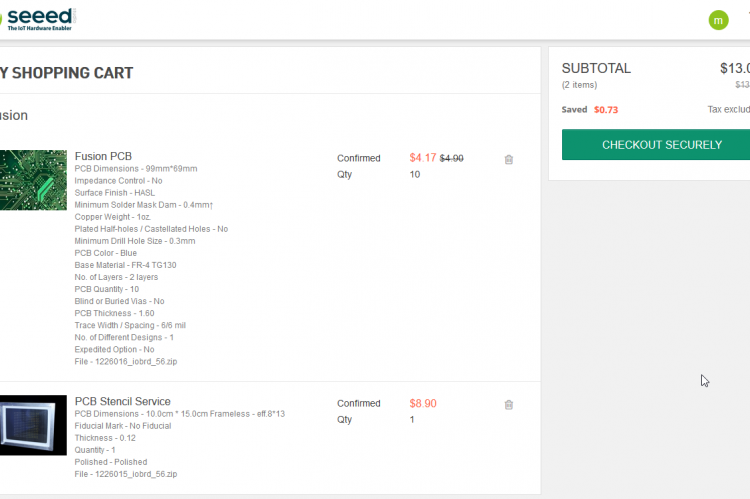
Task: Click Expedited Option - No line
Action: pyautogui.click(x=114, y=350)
